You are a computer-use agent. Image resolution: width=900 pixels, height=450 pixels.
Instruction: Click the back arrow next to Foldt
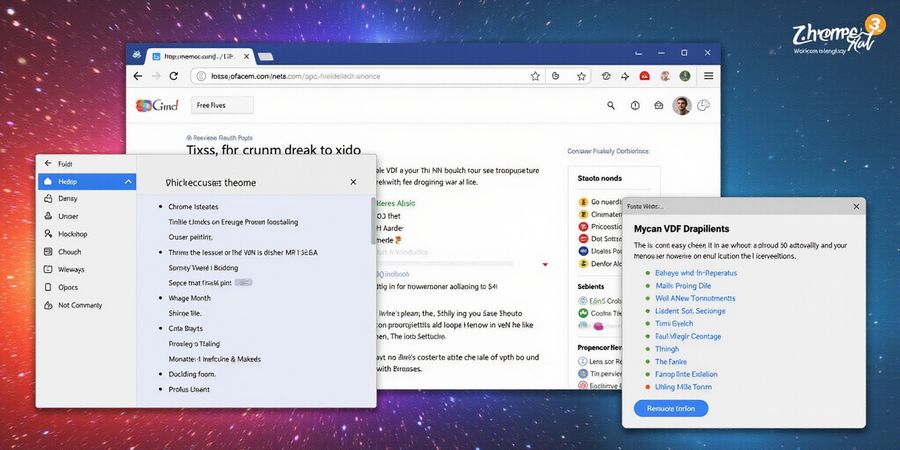click(48, 164)
